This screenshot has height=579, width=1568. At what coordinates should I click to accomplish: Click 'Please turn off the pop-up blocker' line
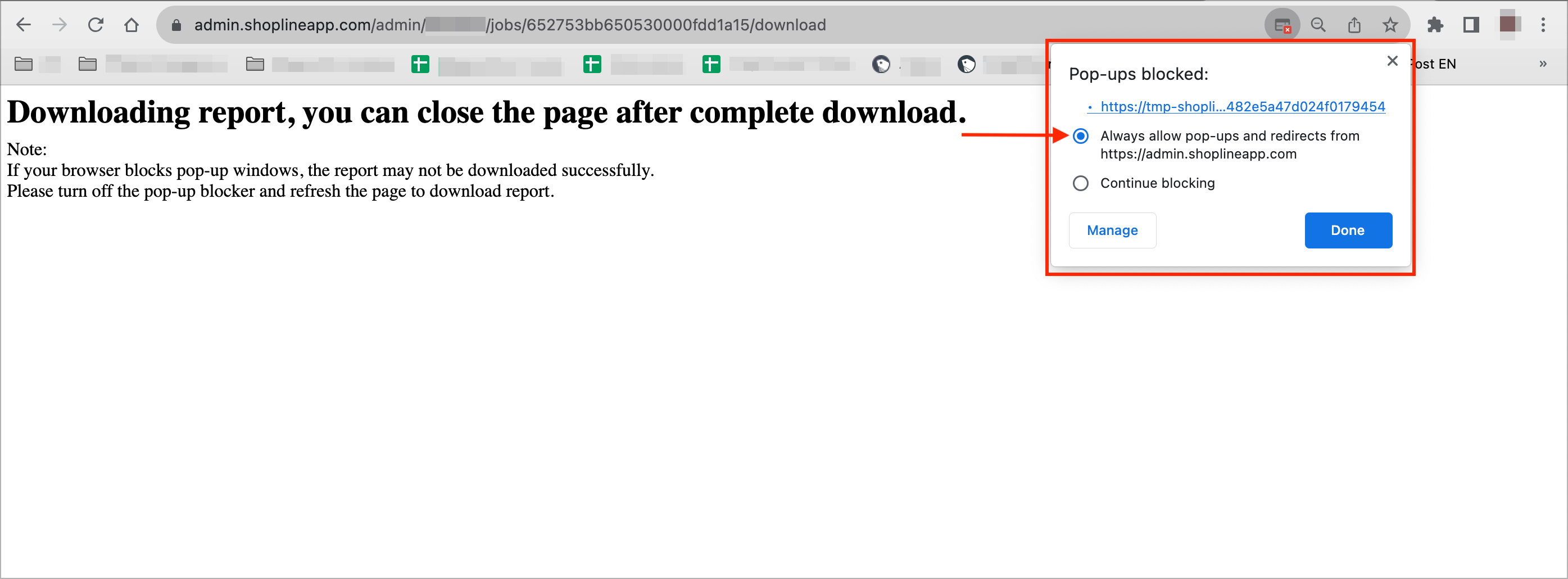click(x=280, y=191)
